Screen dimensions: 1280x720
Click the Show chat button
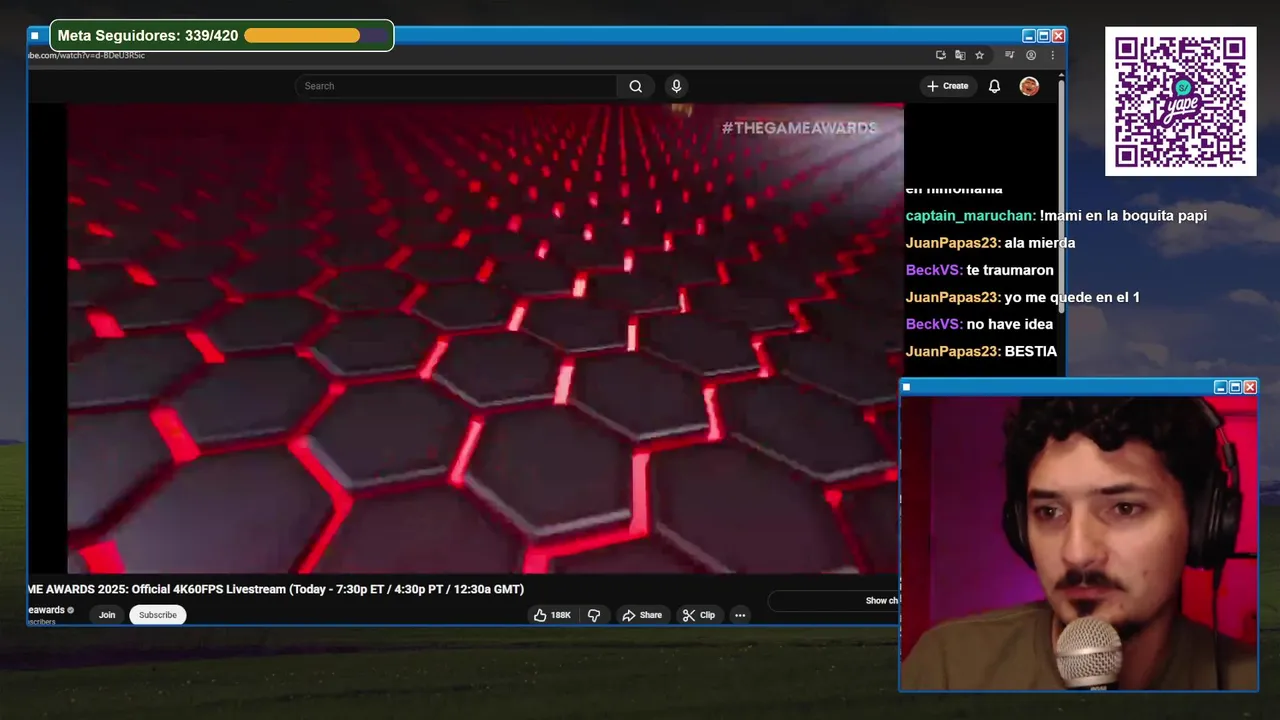[x=833, y=601]
